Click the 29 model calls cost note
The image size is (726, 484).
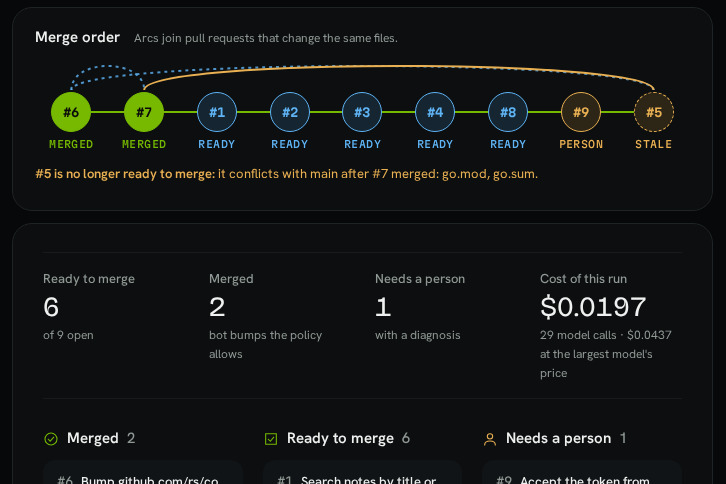[x=606, y=354]
